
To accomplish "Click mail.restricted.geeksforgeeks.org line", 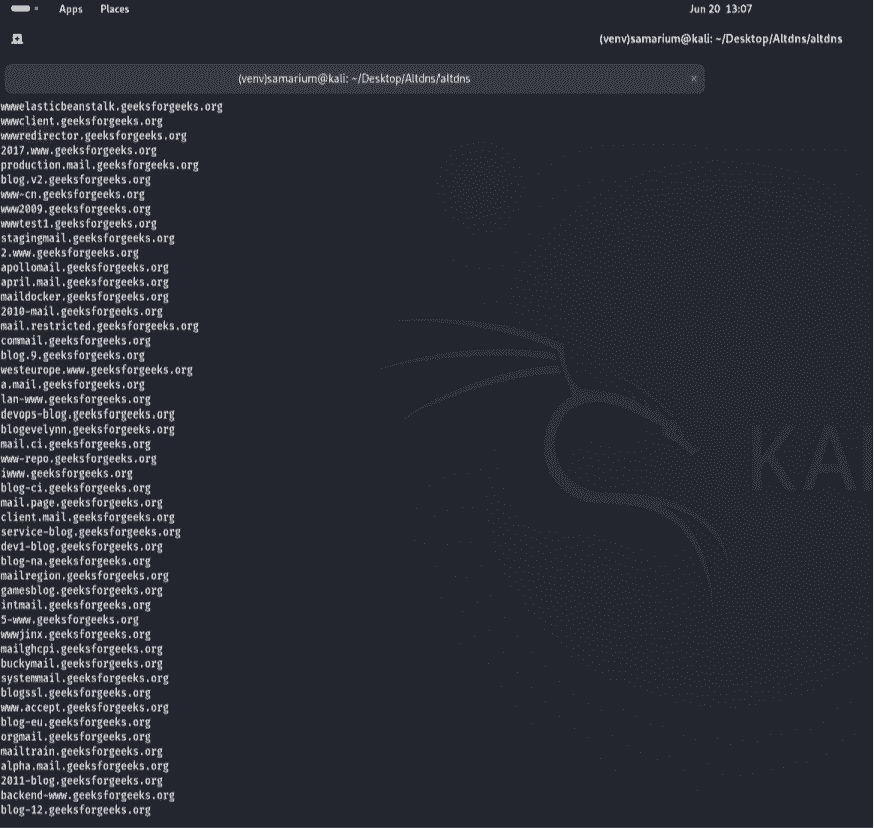I will tap(100, 326).
